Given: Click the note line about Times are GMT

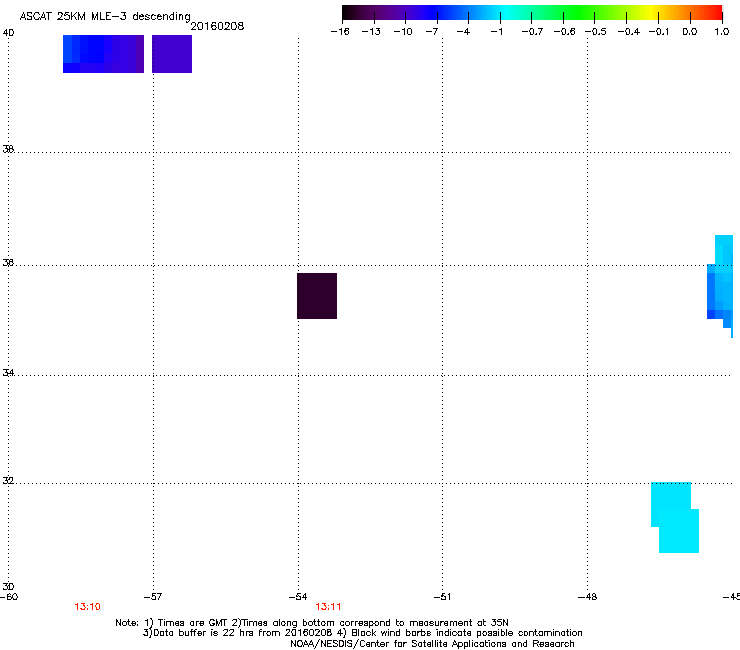Looking at the screenshot, I should coord(312,623).
